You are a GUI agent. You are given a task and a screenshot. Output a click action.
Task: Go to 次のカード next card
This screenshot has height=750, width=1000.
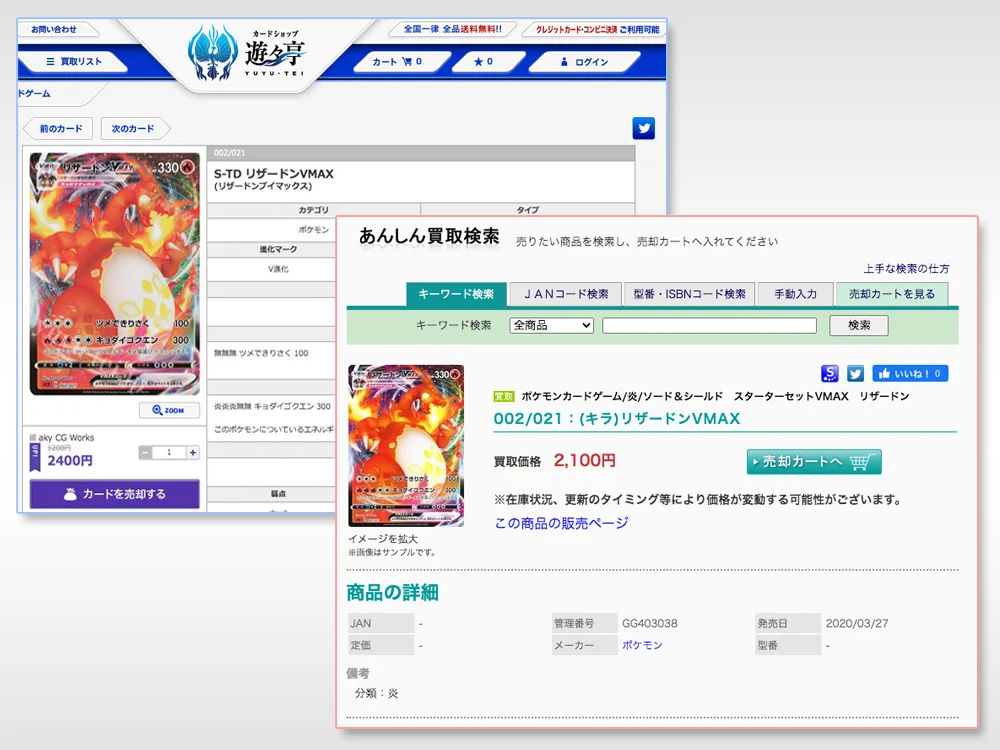(x=133, y=128)
